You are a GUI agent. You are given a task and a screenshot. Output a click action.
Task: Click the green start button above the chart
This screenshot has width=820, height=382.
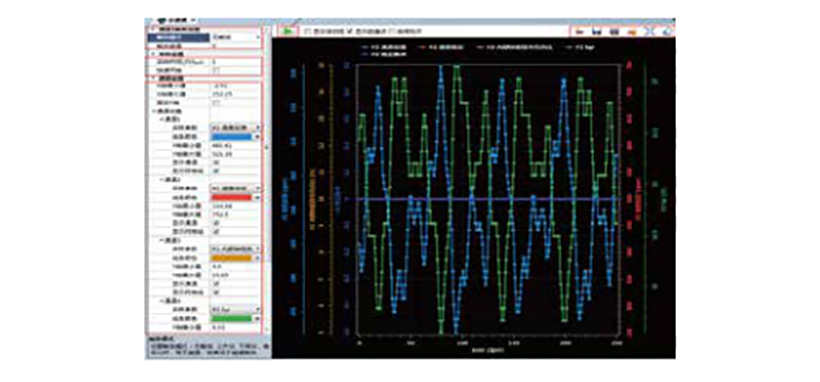point(287,31)
